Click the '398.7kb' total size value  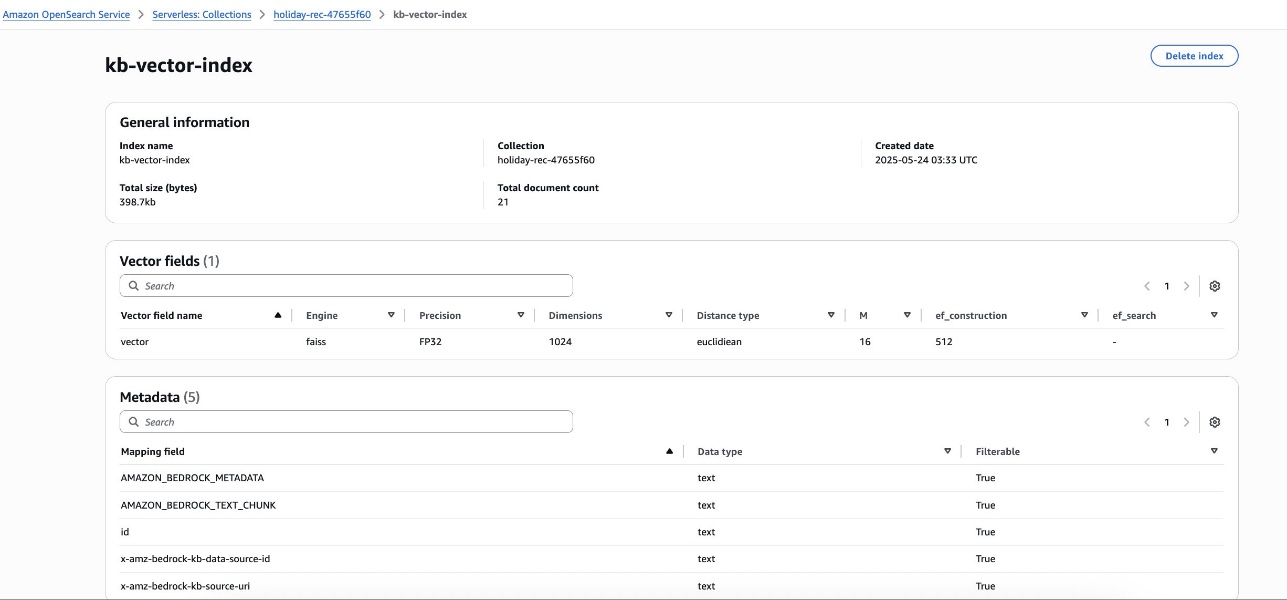[x=138, y=202]
